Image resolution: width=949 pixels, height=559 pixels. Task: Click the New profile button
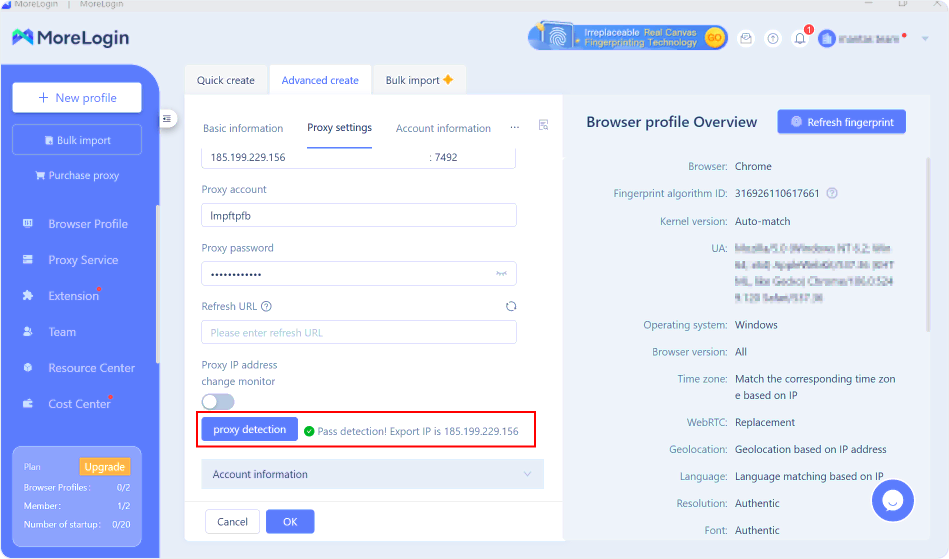[77, 97]
